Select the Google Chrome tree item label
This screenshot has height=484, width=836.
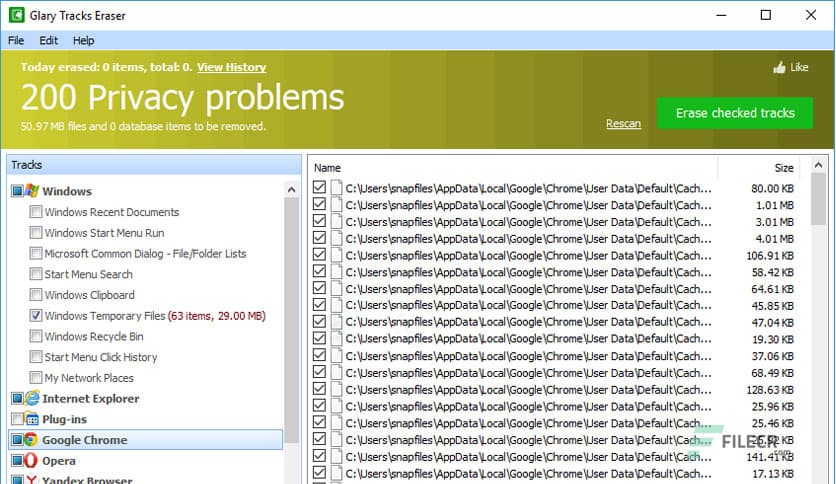[85, 440]
